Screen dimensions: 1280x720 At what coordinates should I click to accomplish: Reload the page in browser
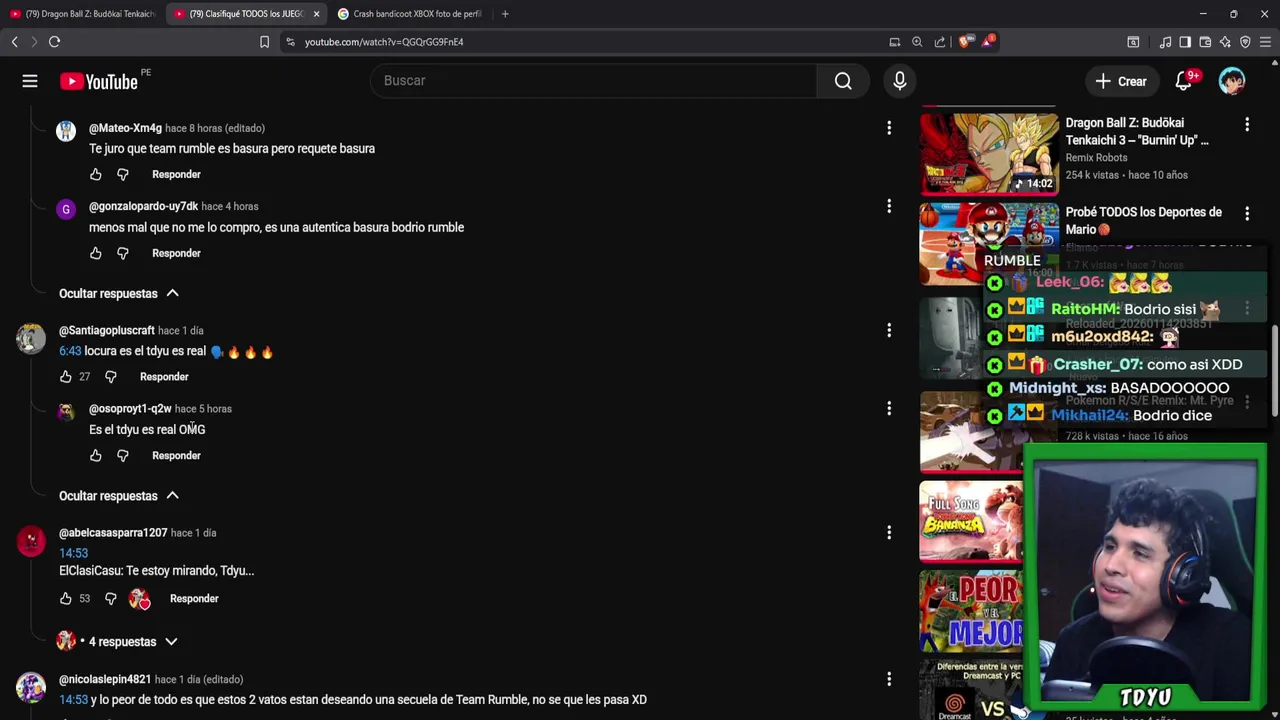click(x=54, y=42)
